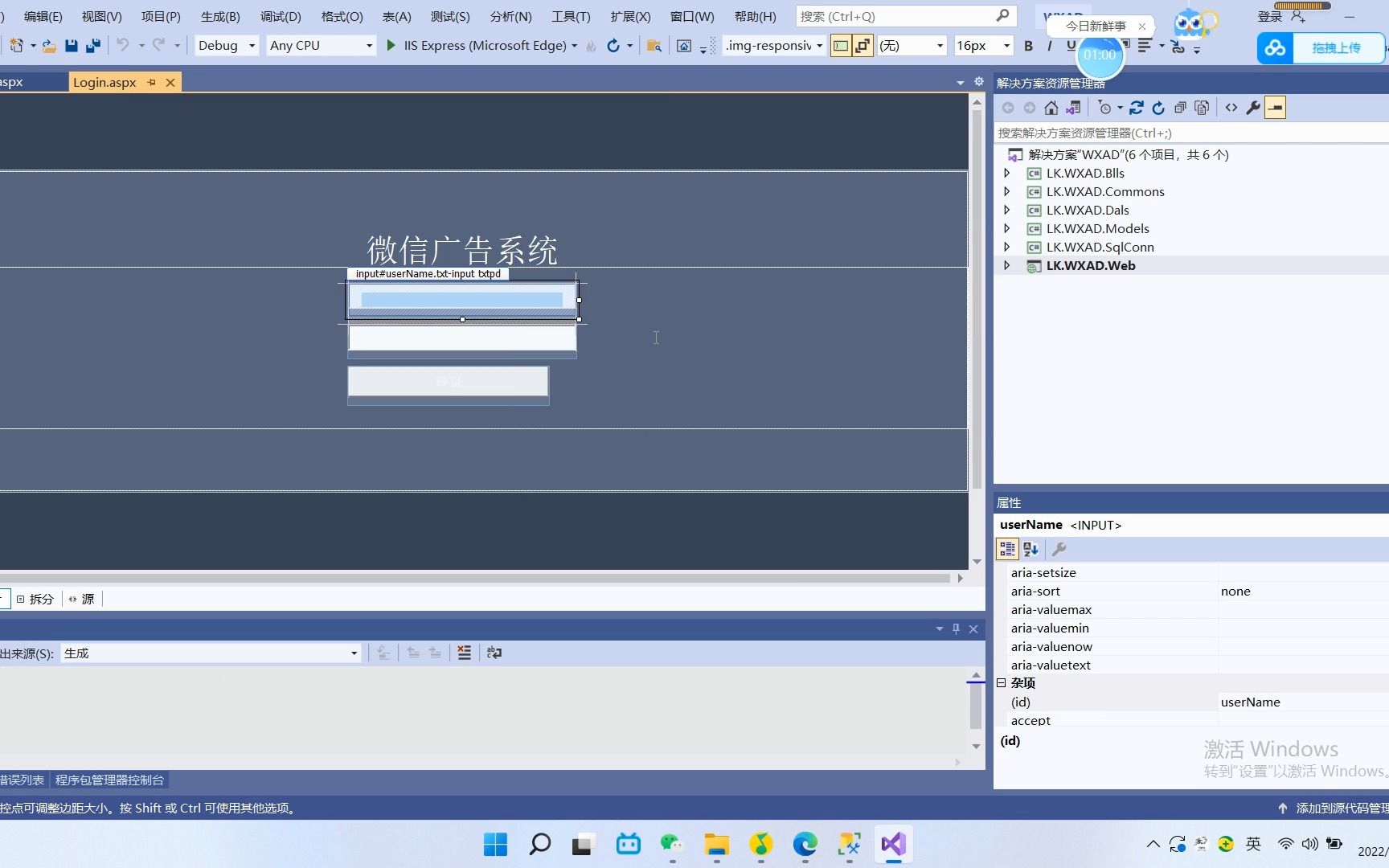Image resolution: width=1389 pixels, height=868 pixels.
Task: Click the Redo arrow icon
Action: pyautogui.click(x=159, y=45)
